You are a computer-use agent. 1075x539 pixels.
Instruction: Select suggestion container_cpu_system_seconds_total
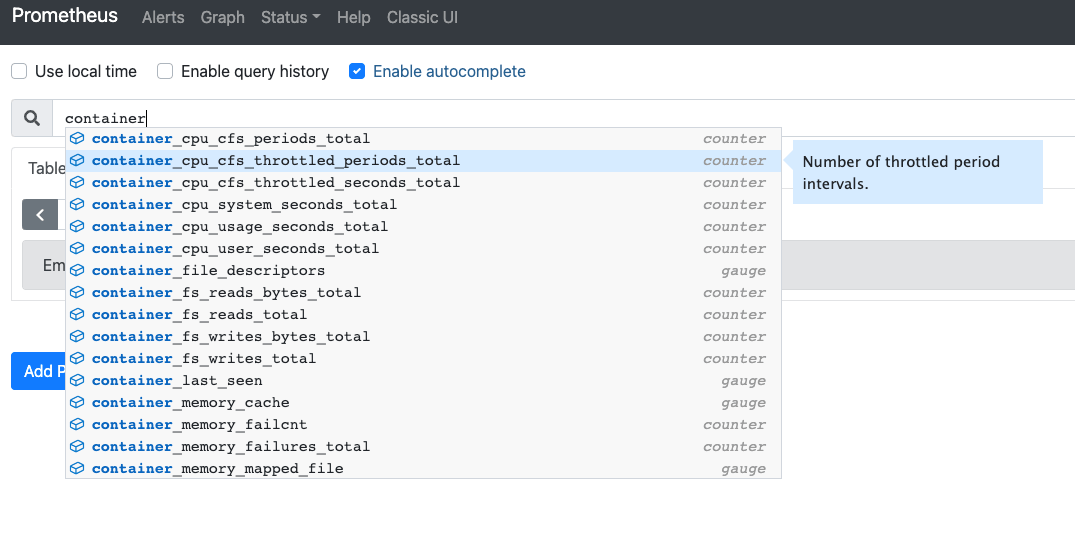pos(423,204)
